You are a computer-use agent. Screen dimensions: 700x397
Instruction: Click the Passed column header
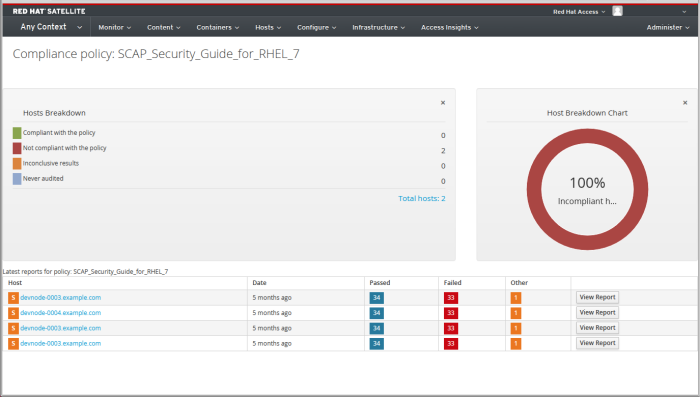380,283
